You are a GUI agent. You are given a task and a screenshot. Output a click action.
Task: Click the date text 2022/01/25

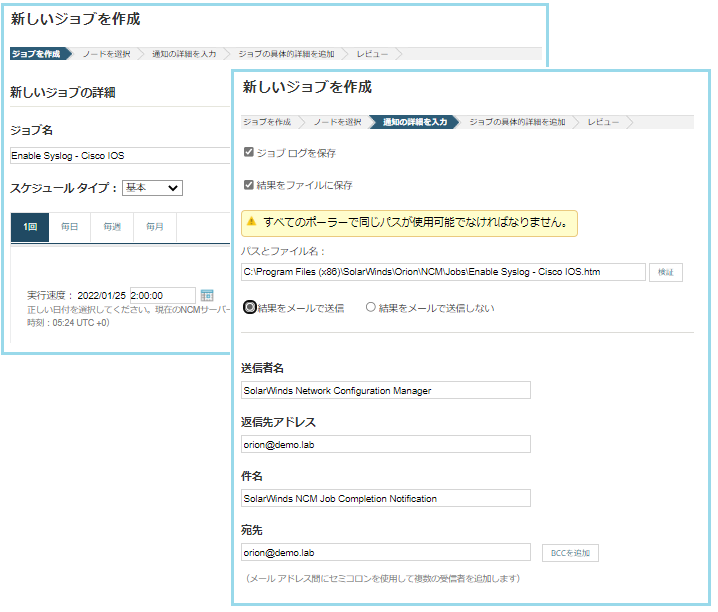pyautogui.click(x=101, y=296)
